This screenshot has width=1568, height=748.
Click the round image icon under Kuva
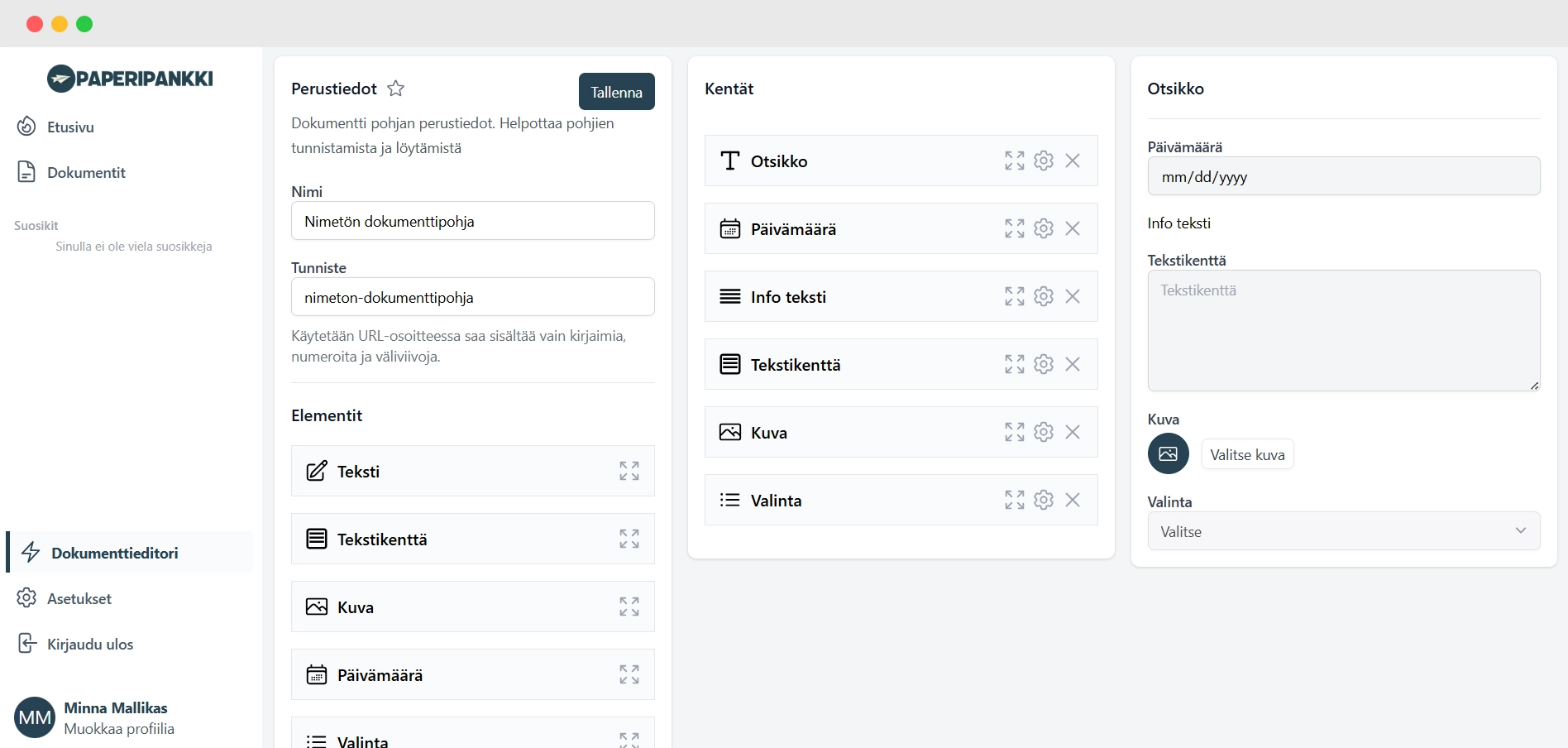[x=1168, y=453]
